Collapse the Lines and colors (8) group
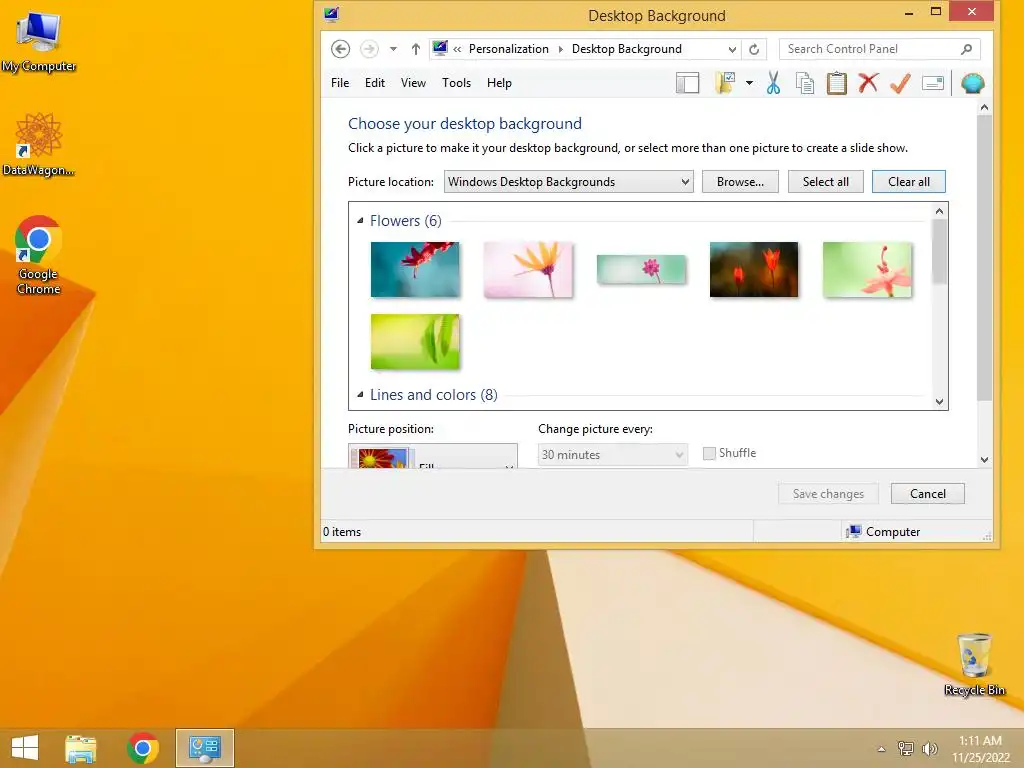Screen dimensions: 1024x768 360,394
